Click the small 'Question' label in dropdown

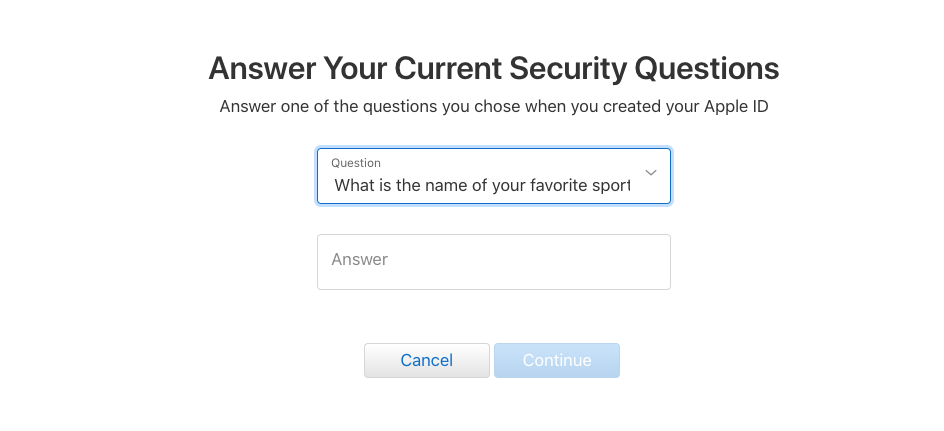pyautogui.click(x=356, y=163)
